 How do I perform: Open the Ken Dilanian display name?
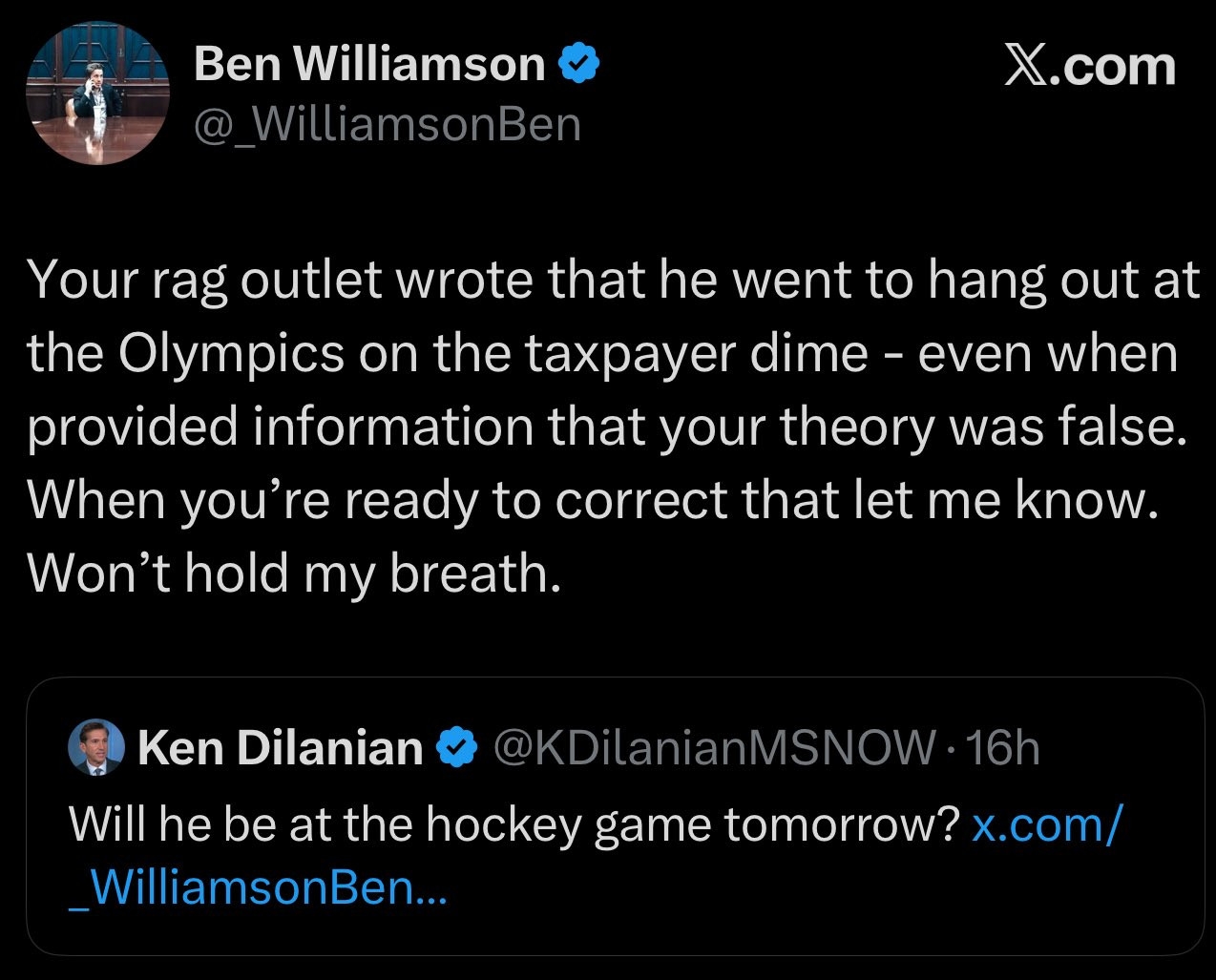coord(280,747)
